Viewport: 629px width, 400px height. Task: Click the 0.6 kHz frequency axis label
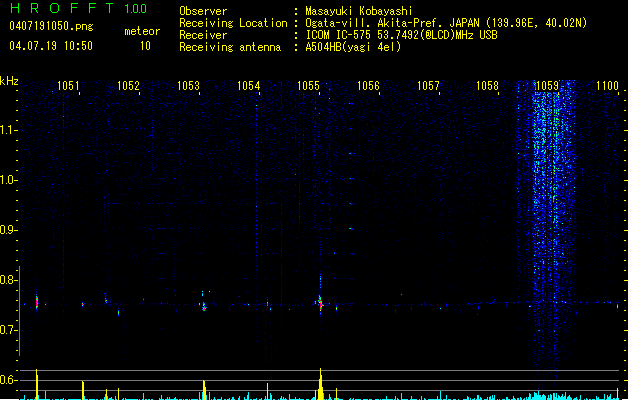pyautogui.click(x=8, y=380)
